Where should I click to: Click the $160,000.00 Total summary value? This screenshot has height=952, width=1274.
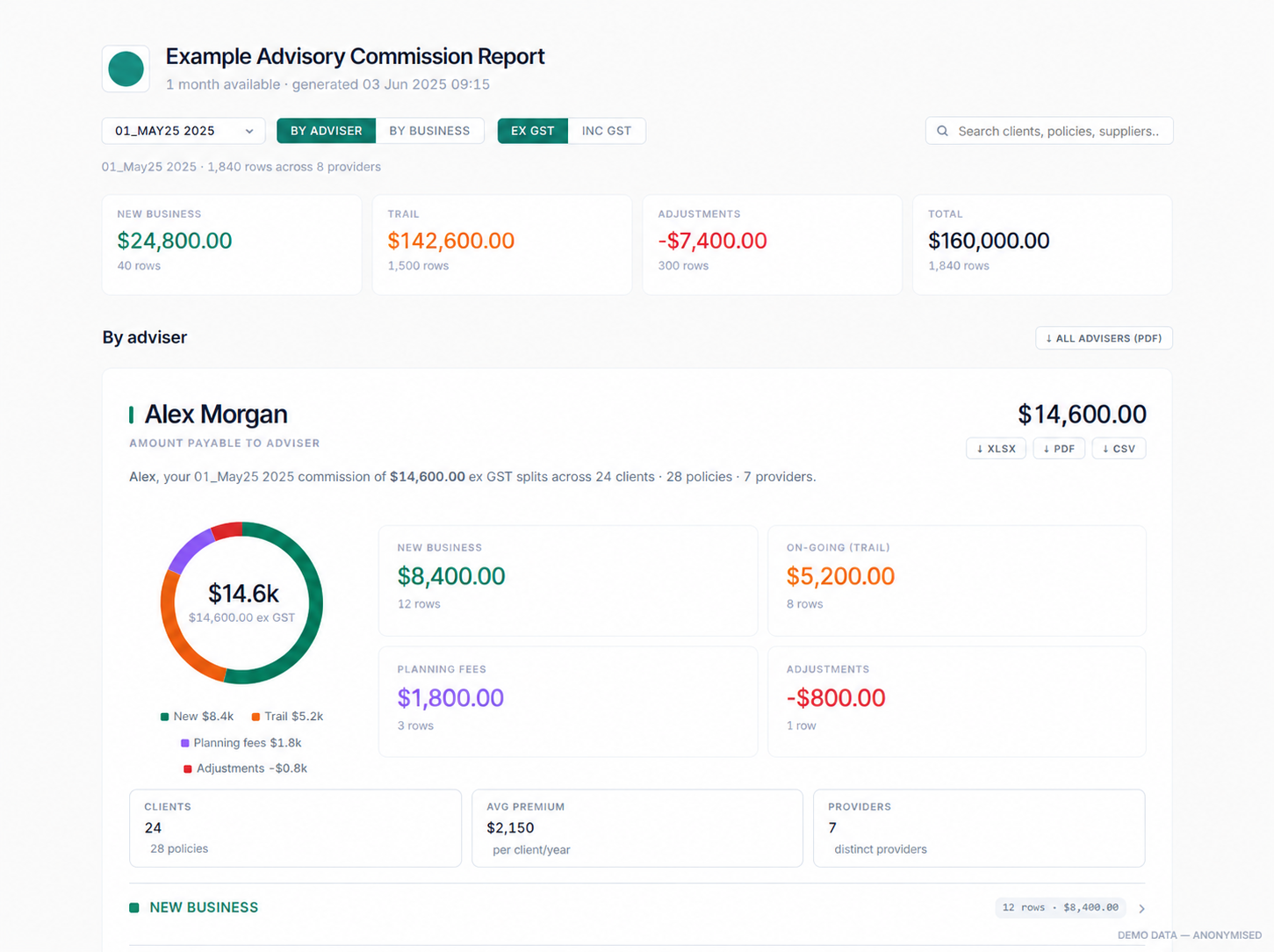[989, 241]
